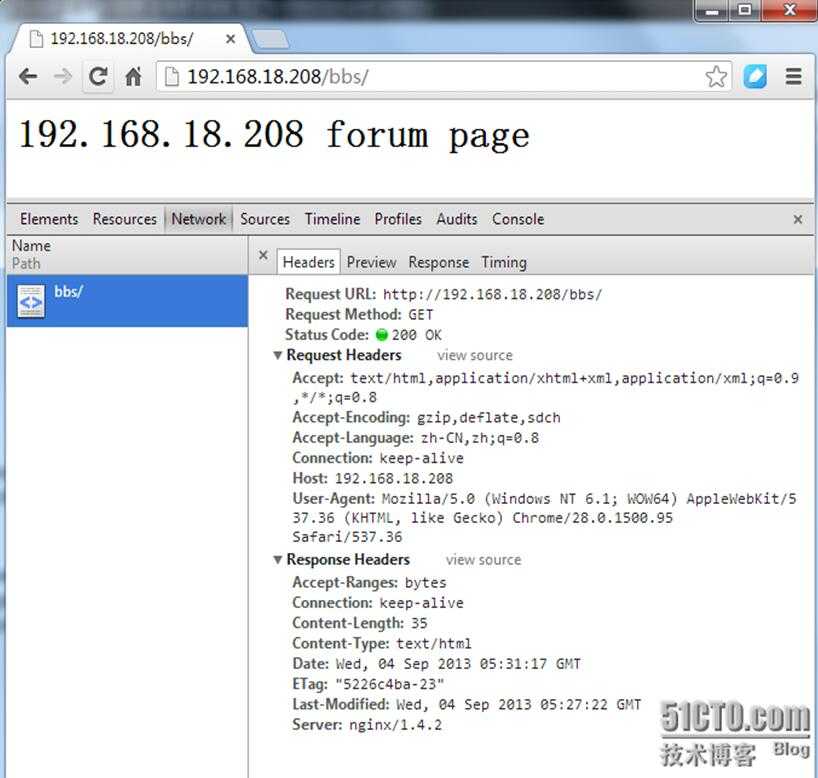Minimize the browser window
The height and width of the screenshot is (778, 818).
[711, 10]
